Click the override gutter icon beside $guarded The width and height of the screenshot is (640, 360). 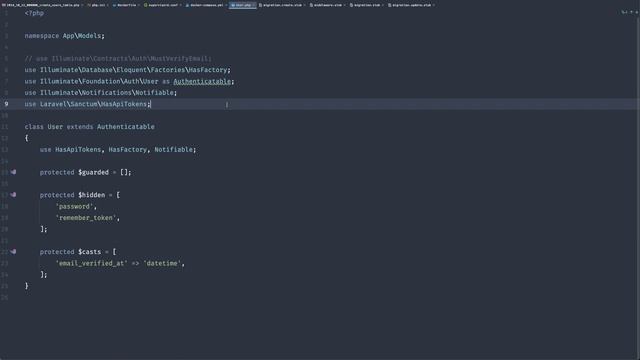[x=13, y=172]
